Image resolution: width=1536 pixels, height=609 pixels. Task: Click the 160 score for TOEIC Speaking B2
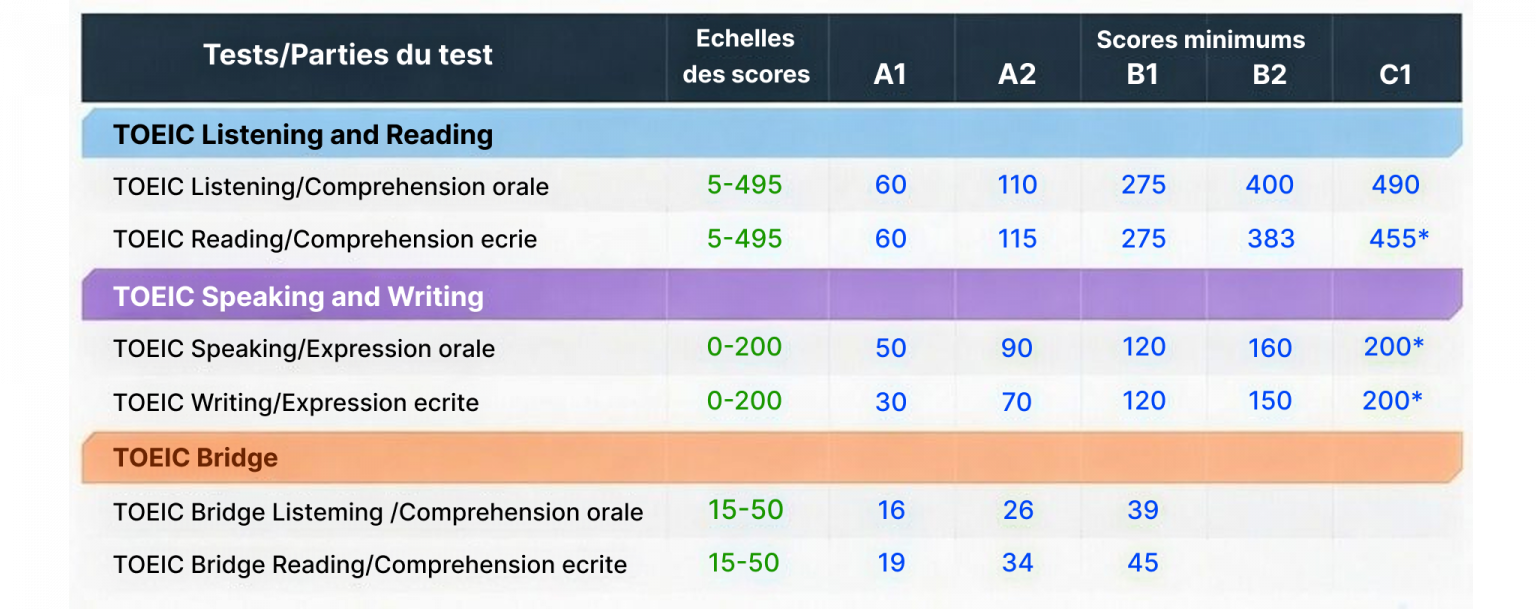pos(1270,348)
